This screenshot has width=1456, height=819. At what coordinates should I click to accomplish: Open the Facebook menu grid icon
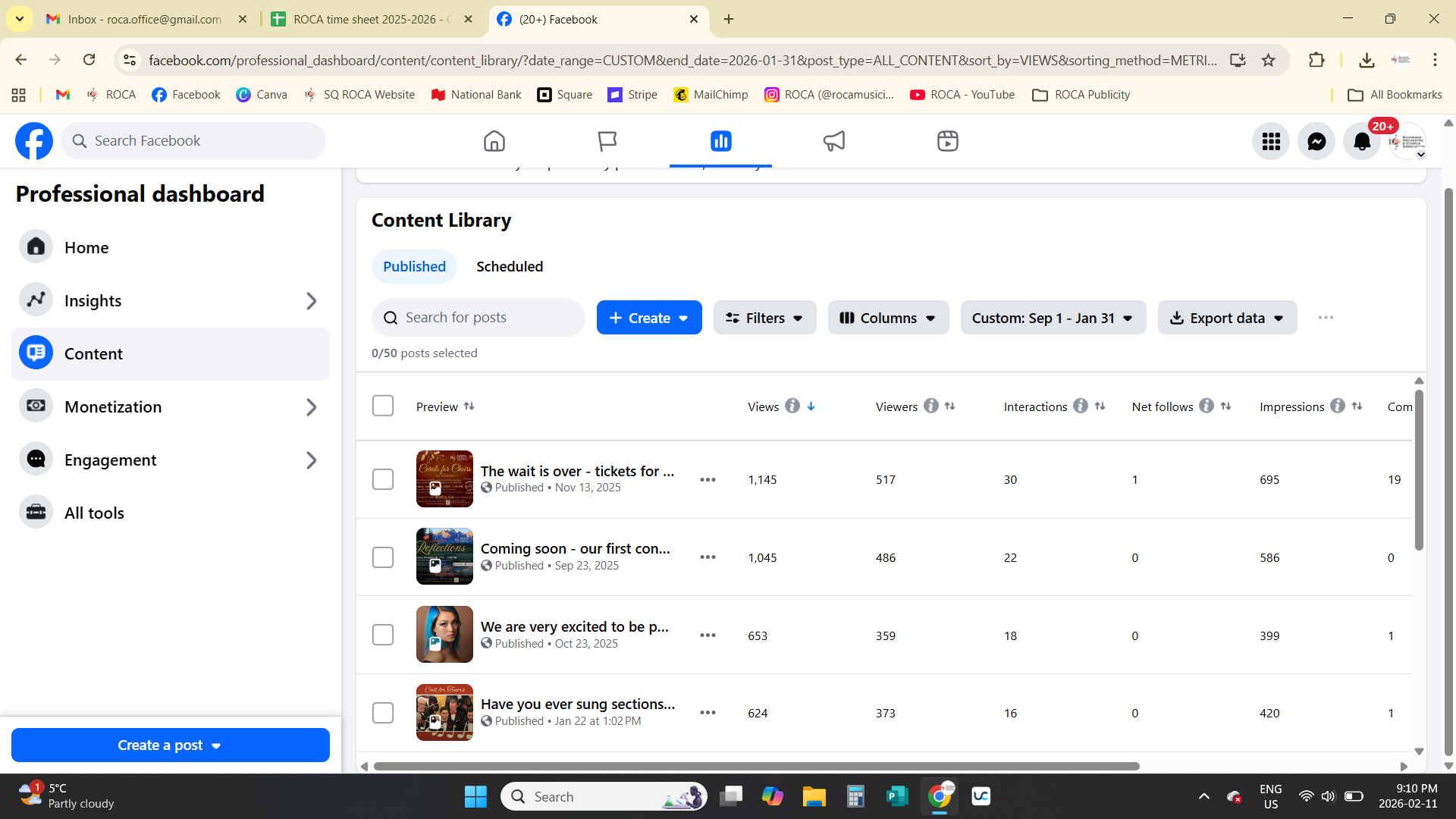pyautogui.click(x=1271, y=141)
